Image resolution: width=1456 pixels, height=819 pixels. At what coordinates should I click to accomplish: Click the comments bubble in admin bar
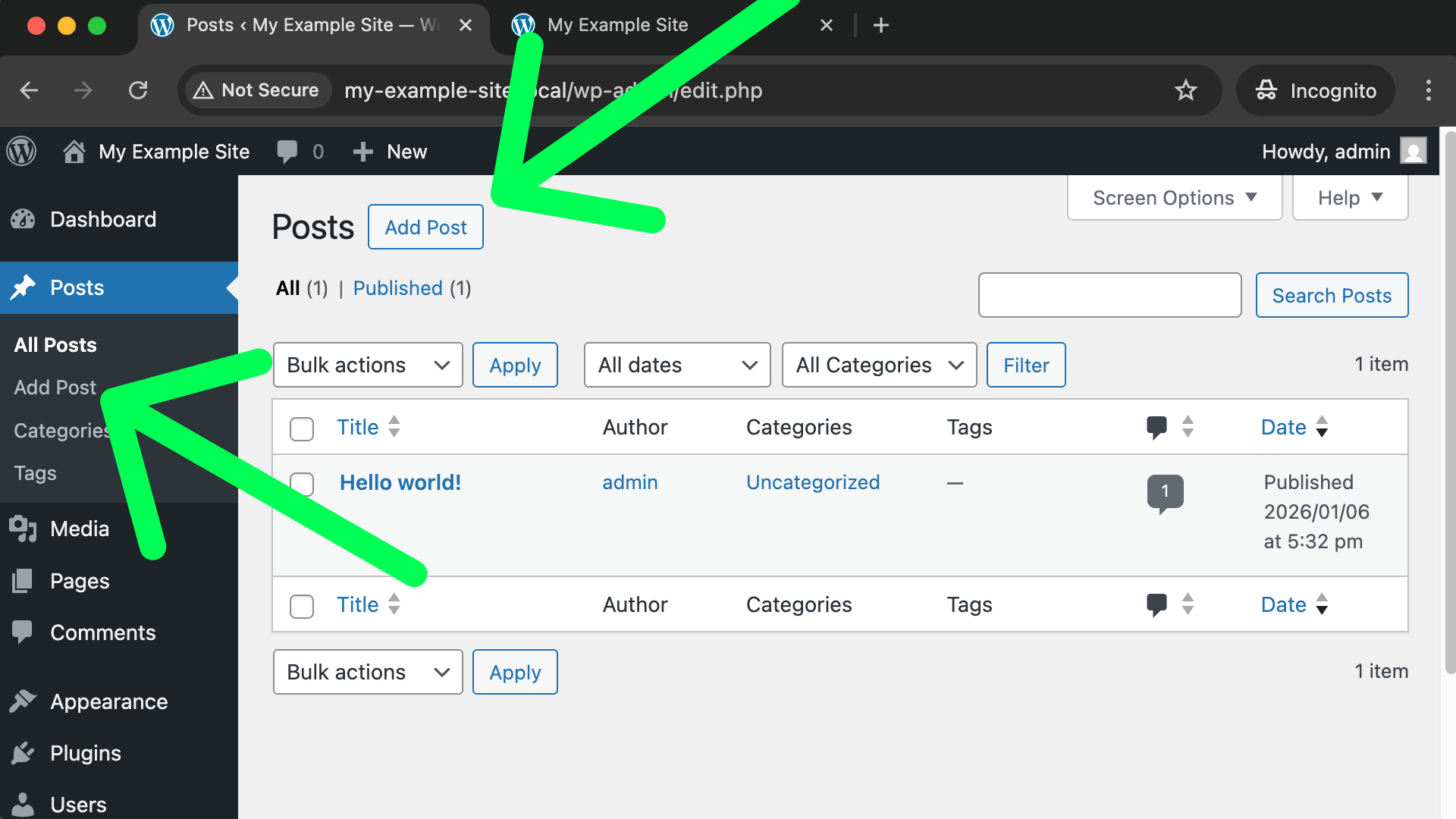coord(287,151)
